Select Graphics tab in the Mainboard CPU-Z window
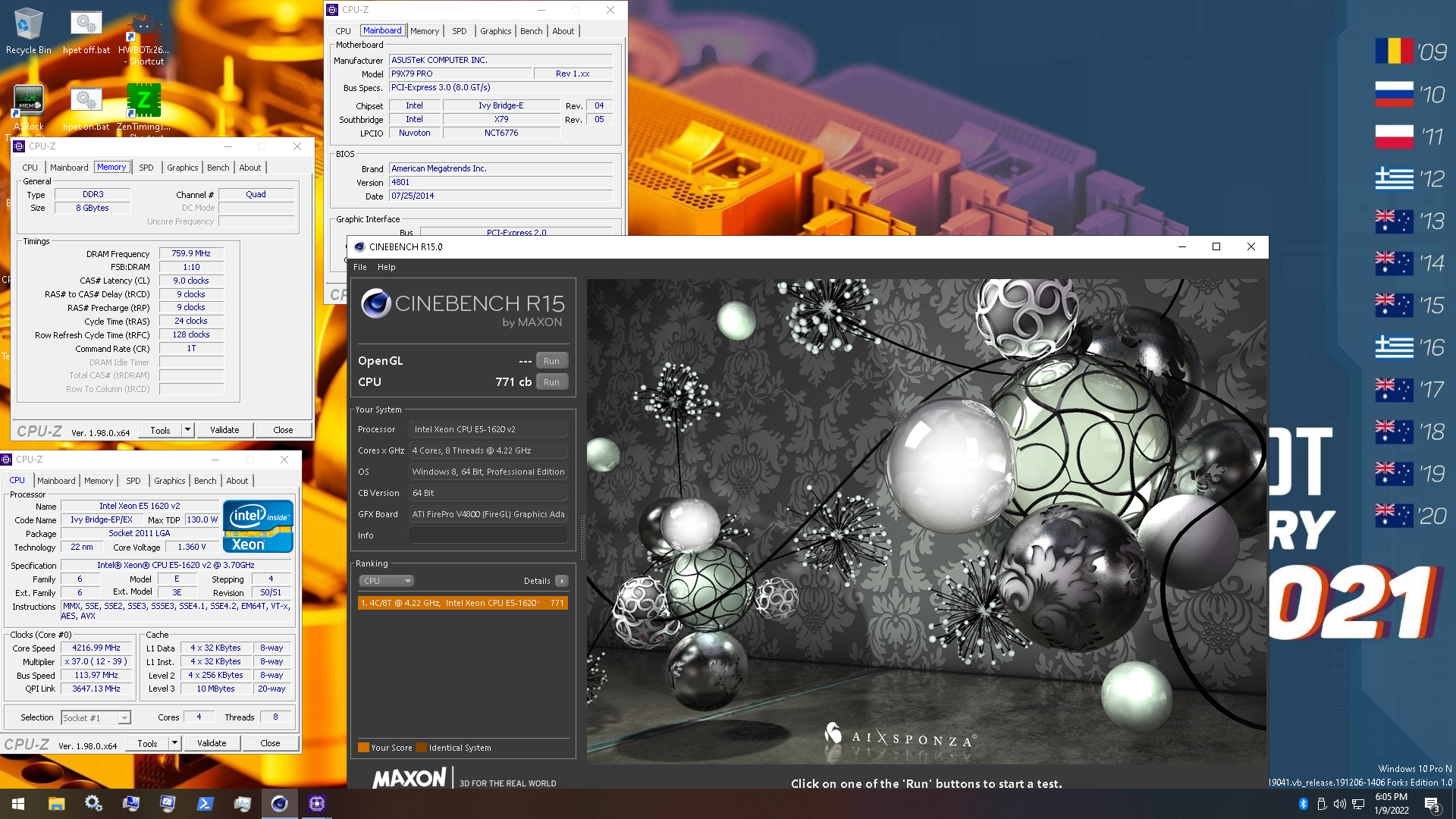 [x=495, y=31]
